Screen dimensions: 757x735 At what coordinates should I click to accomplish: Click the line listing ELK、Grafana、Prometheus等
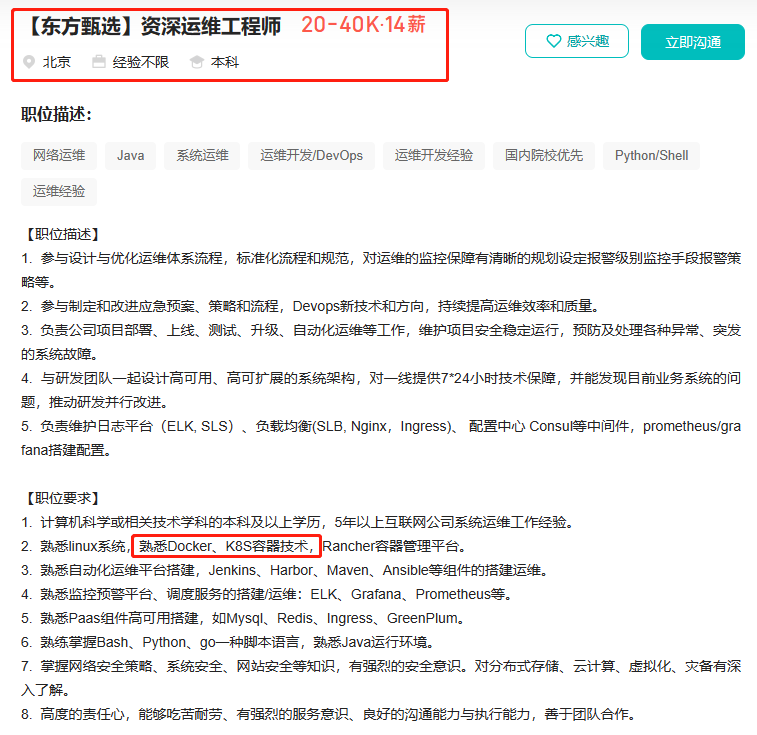(266, 594)
